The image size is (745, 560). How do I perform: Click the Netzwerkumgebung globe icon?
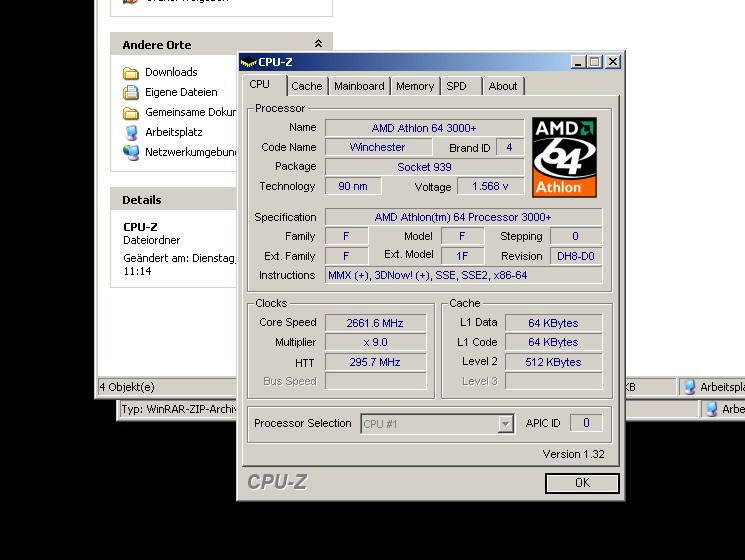tap(131, 152)
